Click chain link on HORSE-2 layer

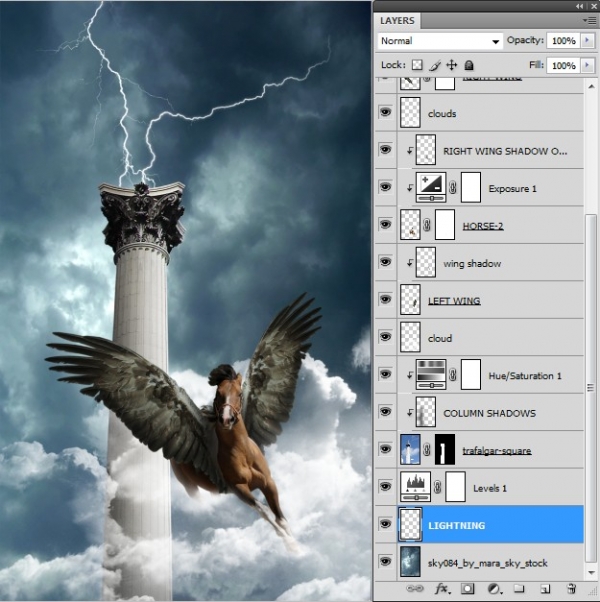[427, 225]
